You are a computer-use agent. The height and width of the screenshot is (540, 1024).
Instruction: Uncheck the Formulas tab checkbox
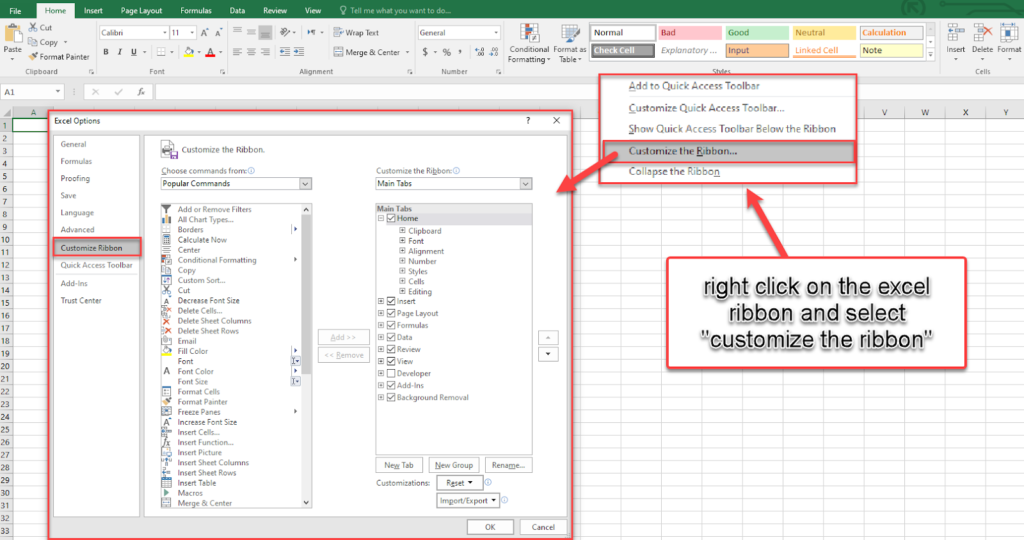click(x=391, y=325)
